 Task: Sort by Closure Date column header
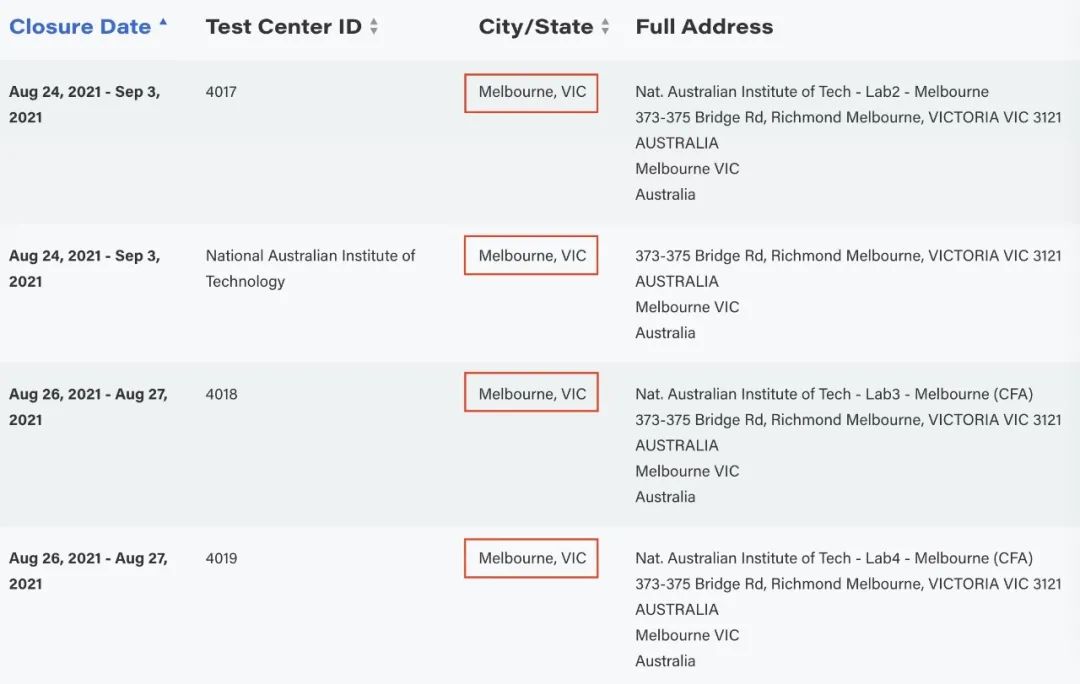[x=80, y=27]
